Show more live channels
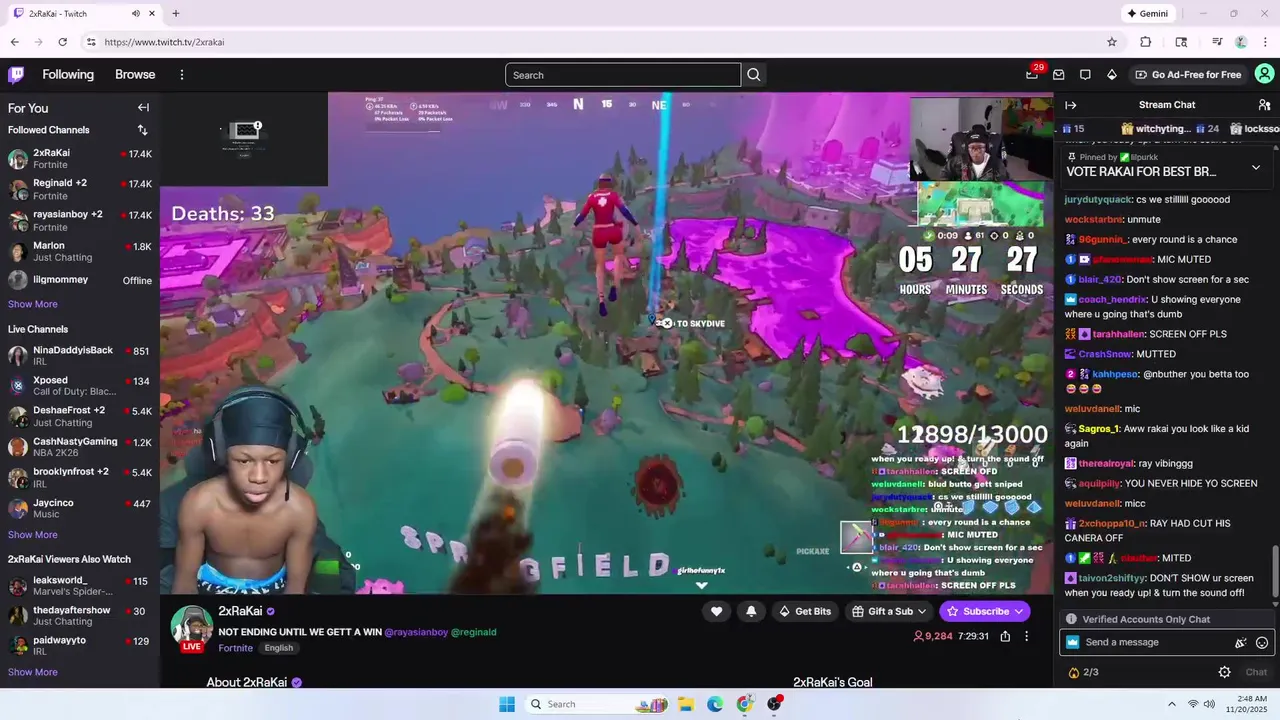Screen dimensions: 1280x720 click(x=33, y=535)
